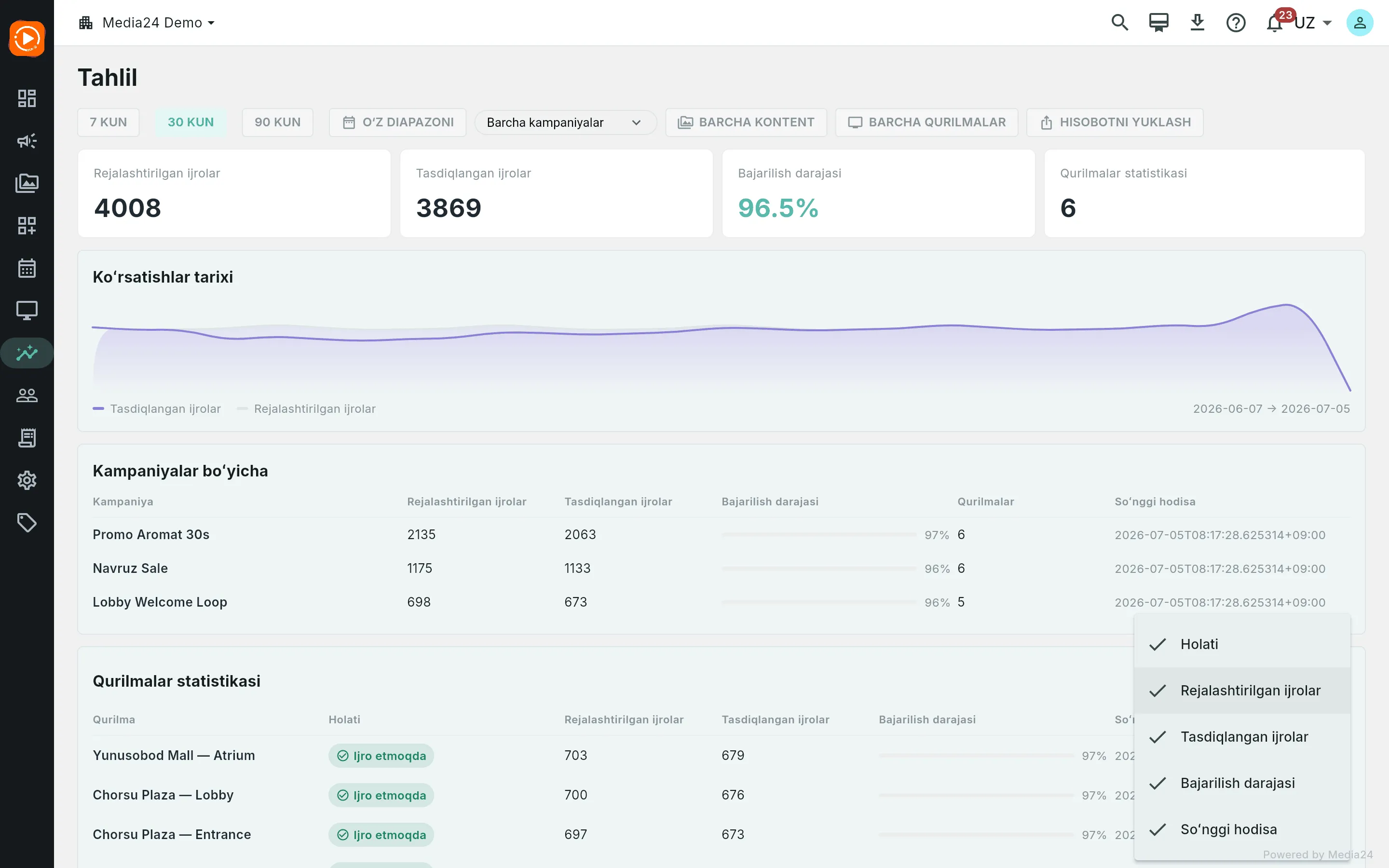This screenshot has height=868, width=1389.
Task: Open the UZ language selector
Action: click(1313, 23)
